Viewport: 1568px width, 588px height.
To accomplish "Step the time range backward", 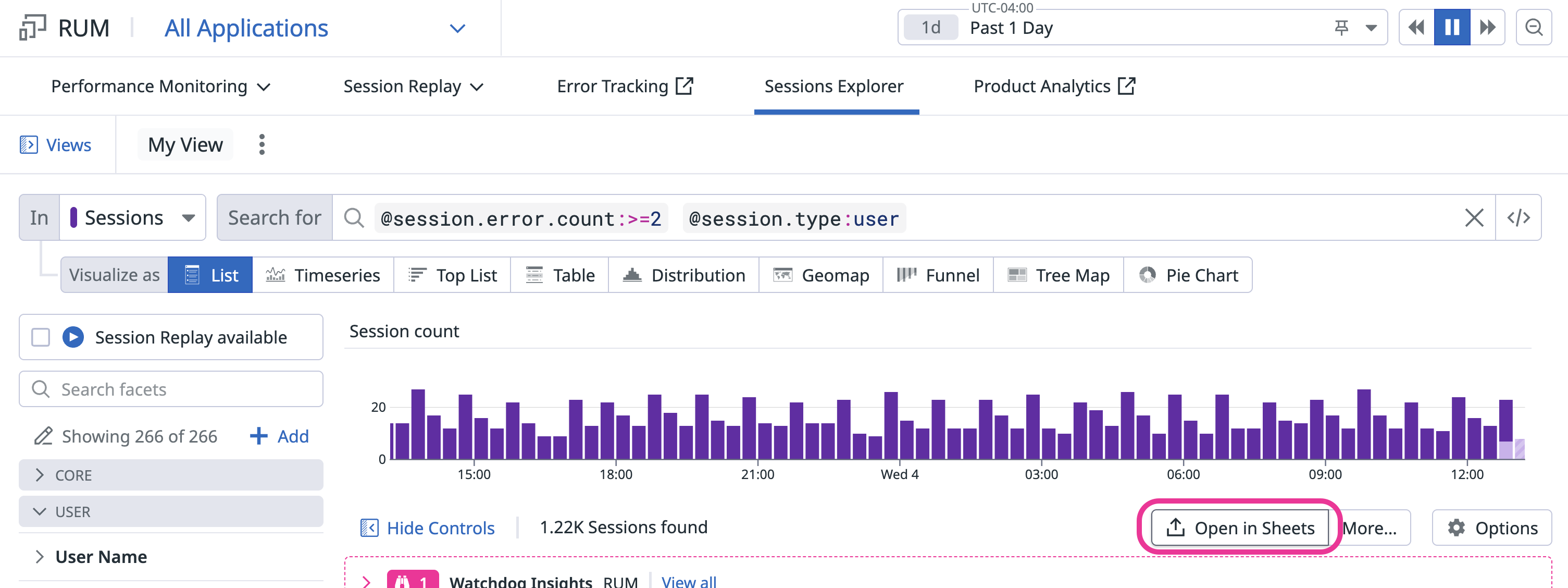I will (1416, 28).
